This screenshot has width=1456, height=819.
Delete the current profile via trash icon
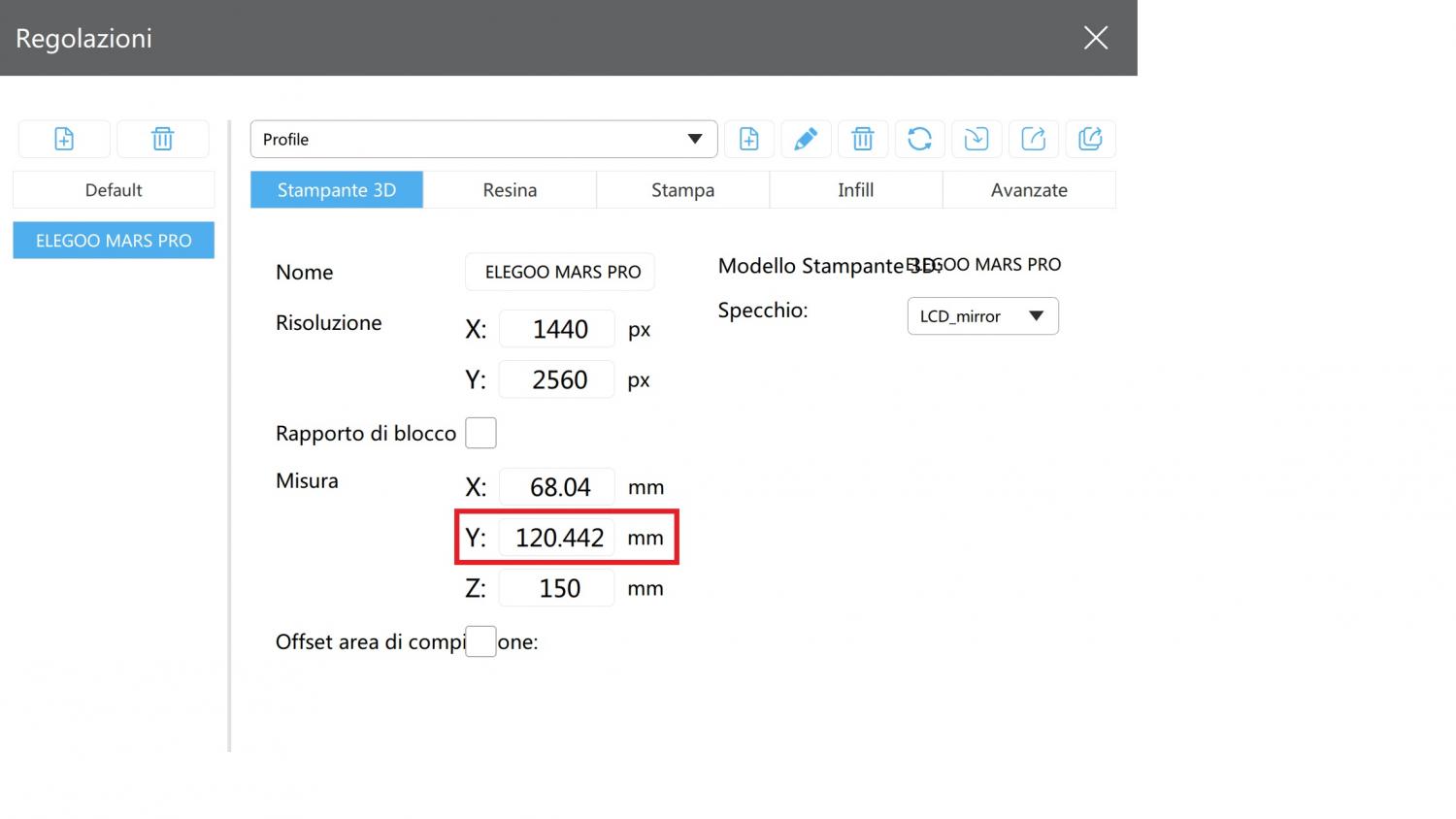point(863,139)
